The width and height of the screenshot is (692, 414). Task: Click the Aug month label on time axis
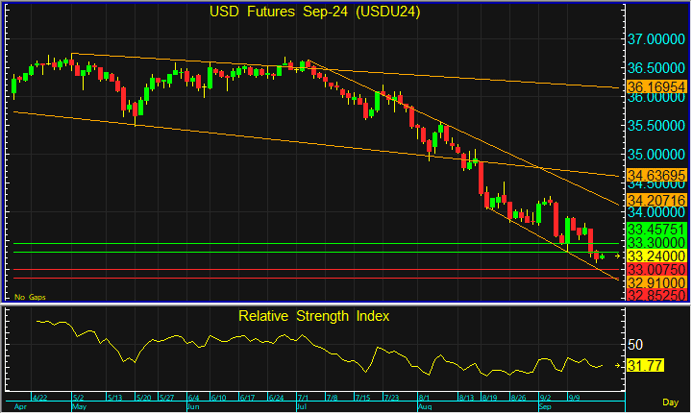click(423, 409)
